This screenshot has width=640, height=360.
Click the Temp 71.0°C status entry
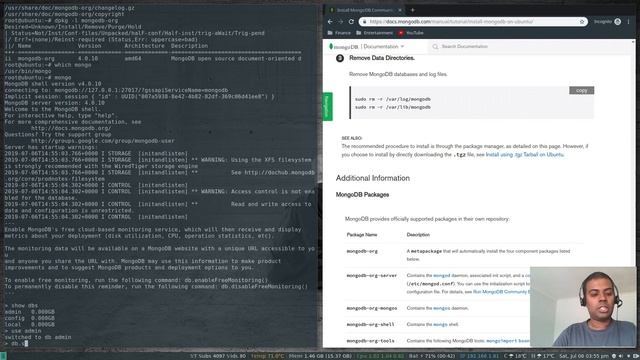[267, 356]
